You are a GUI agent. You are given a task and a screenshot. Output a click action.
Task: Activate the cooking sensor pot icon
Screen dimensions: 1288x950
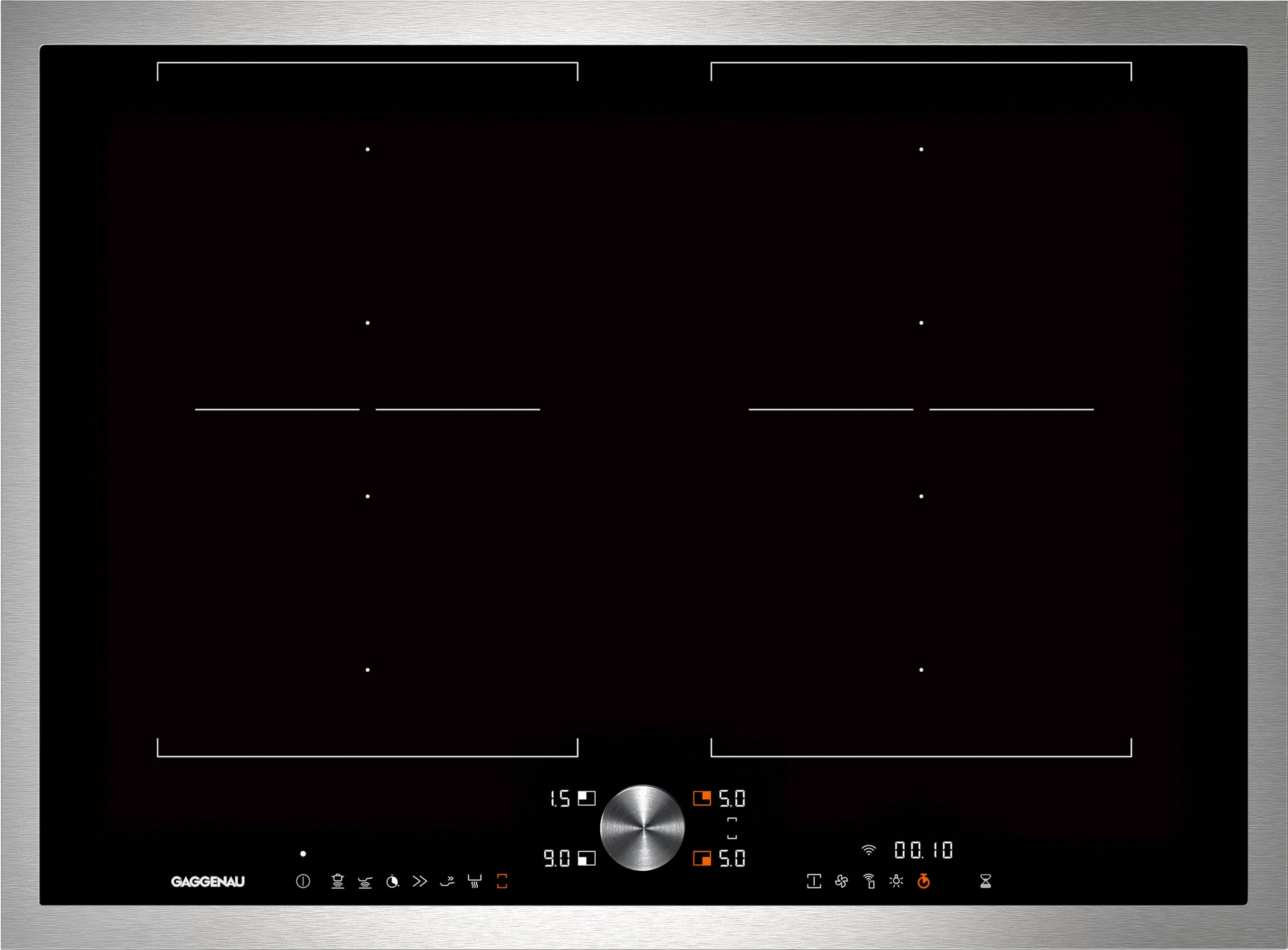tap(337, 881)
